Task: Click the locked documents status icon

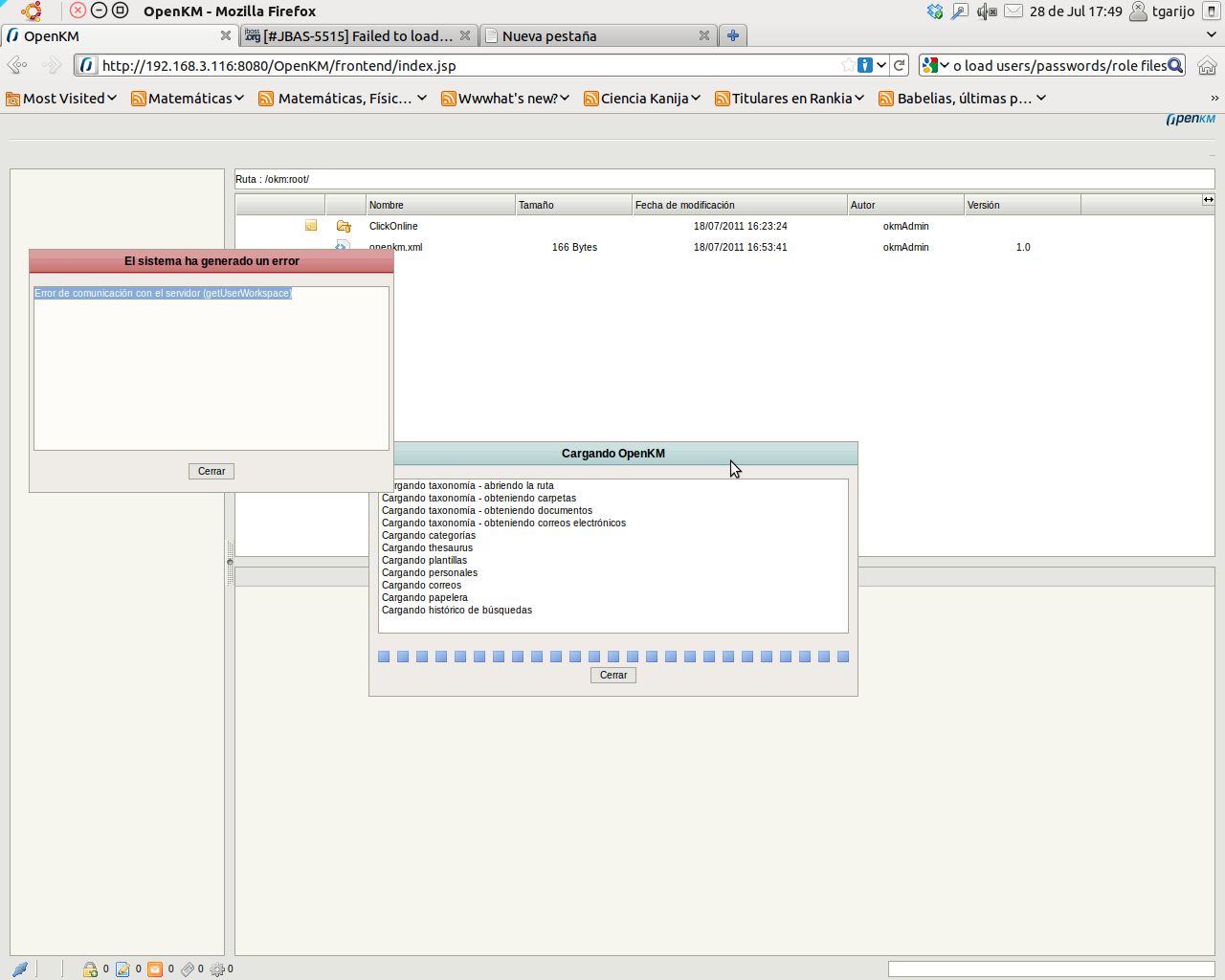Action: click(x=90, y=969)
